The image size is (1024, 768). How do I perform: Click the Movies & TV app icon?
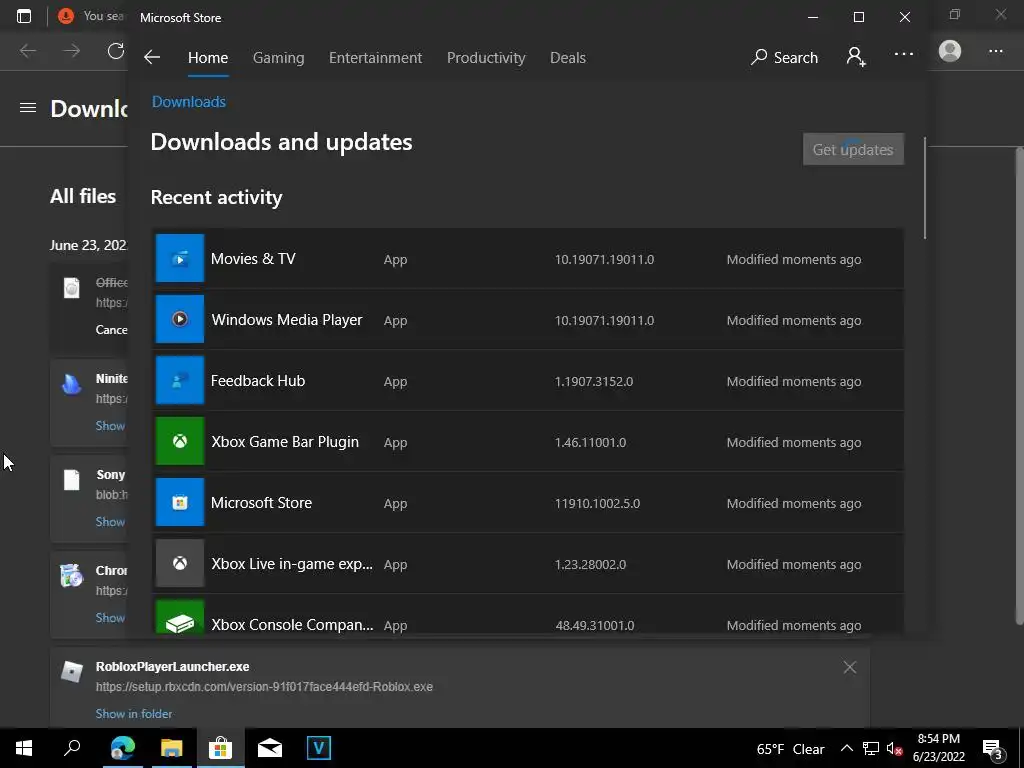180,258
